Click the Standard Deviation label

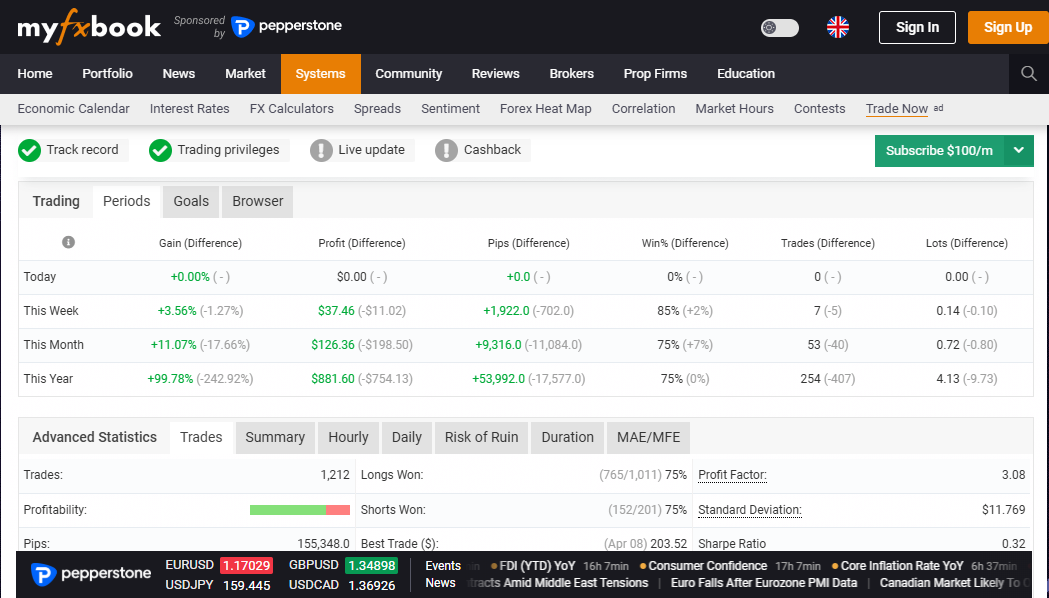pyautogui.click(x=750, y=510)
